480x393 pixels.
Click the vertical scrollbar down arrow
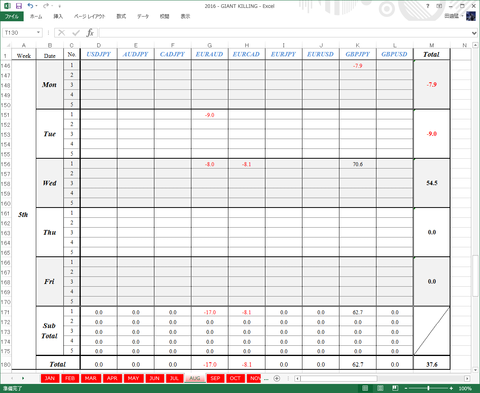[x=475, y=370]
